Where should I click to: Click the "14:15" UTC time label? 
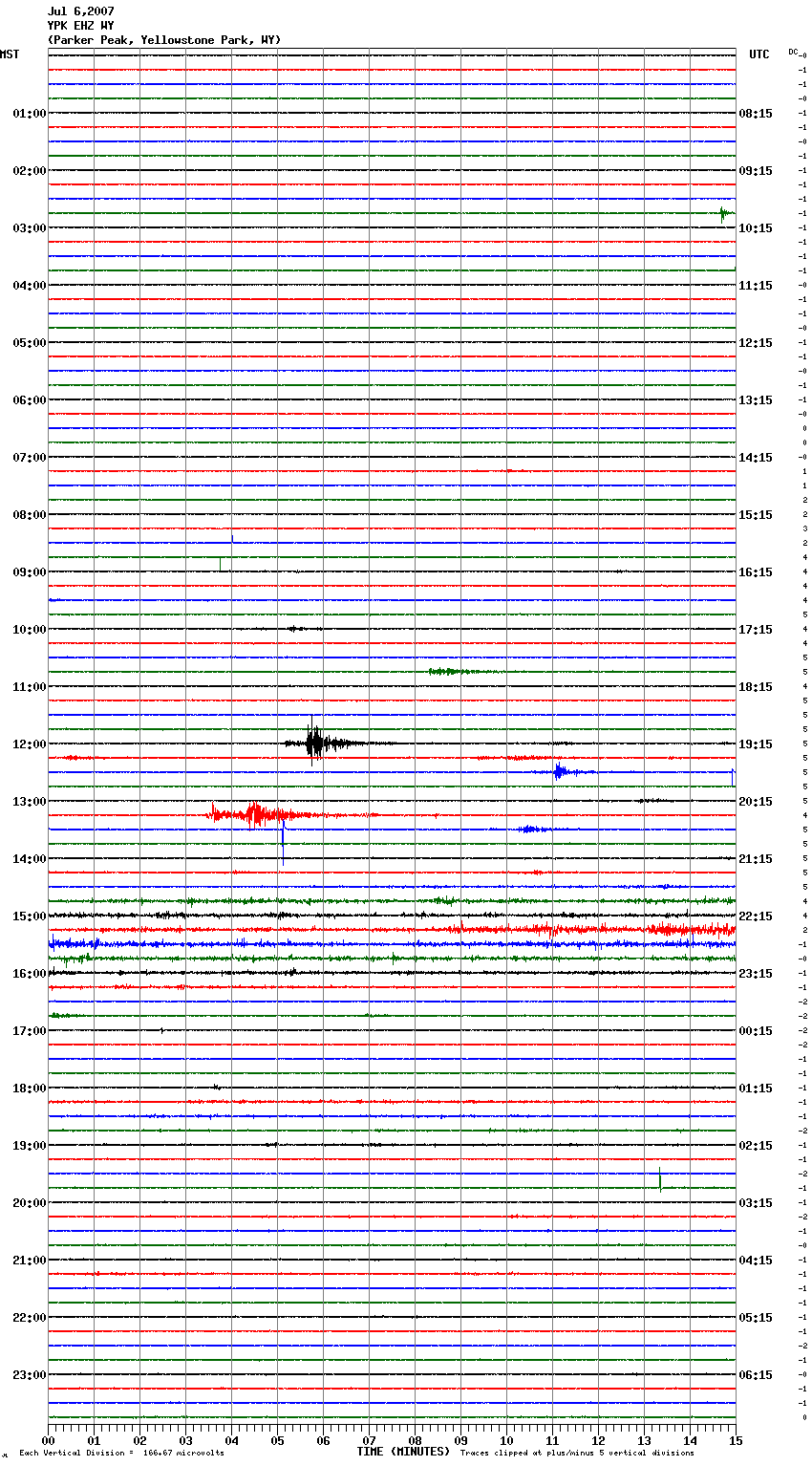coord(756,458)
